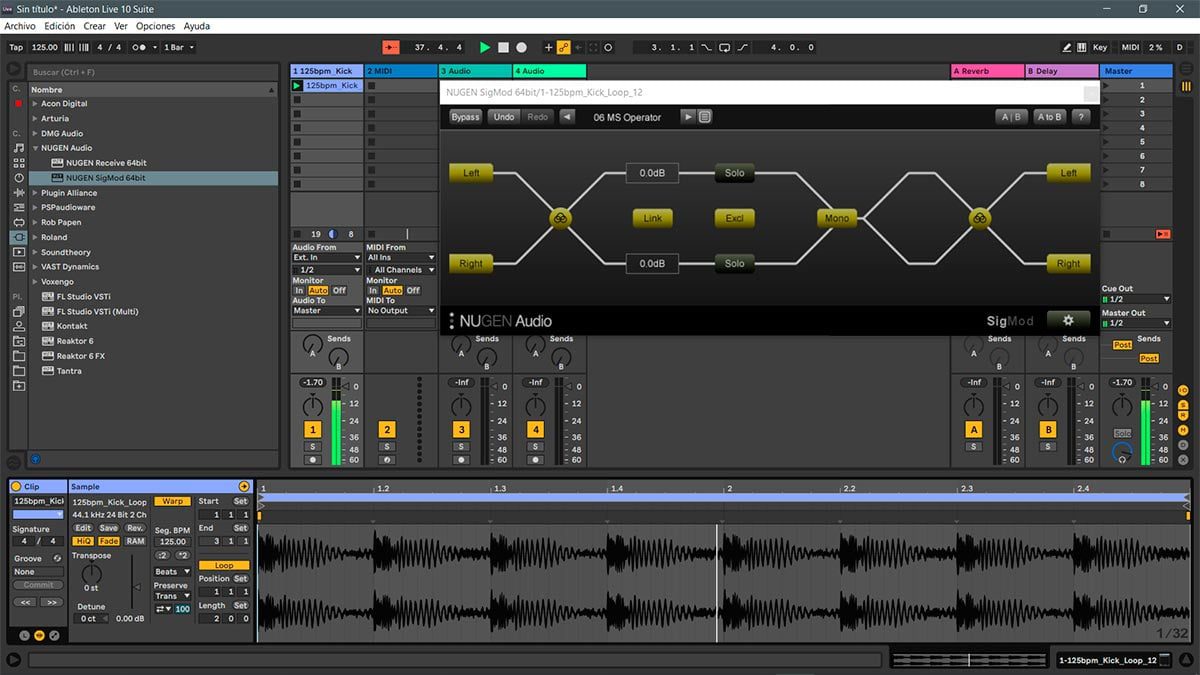
Task: Click the Tap tempo button
Action: pos(16,47)
